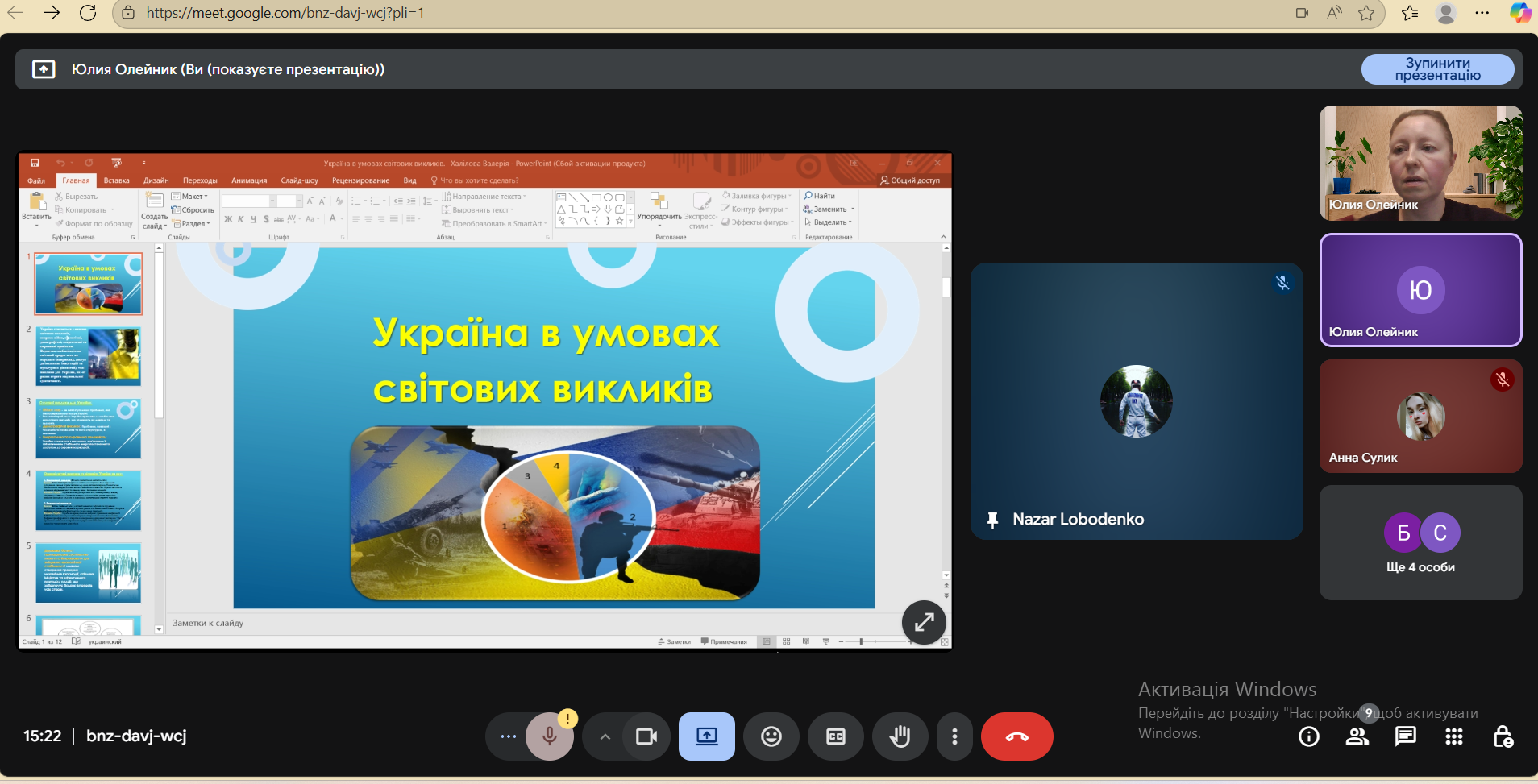
Task: Leave the call with red hang-up button
Action: pos(1016,736)
